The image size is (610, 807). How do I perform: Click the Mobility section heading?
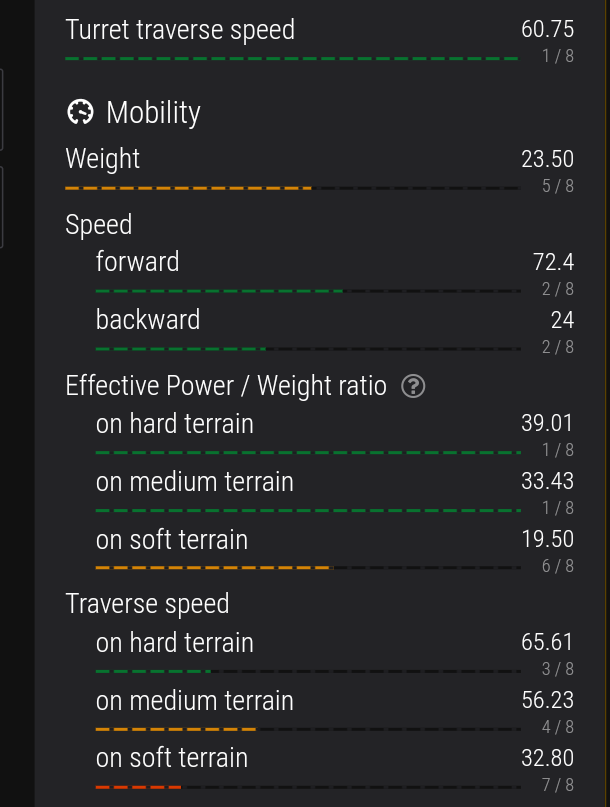click(x=153, y=113)
